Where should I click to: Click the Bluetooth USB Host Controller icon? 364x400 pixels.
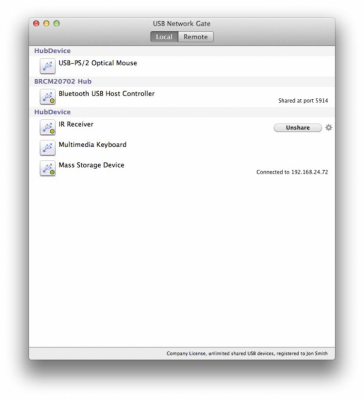(48, 97)
